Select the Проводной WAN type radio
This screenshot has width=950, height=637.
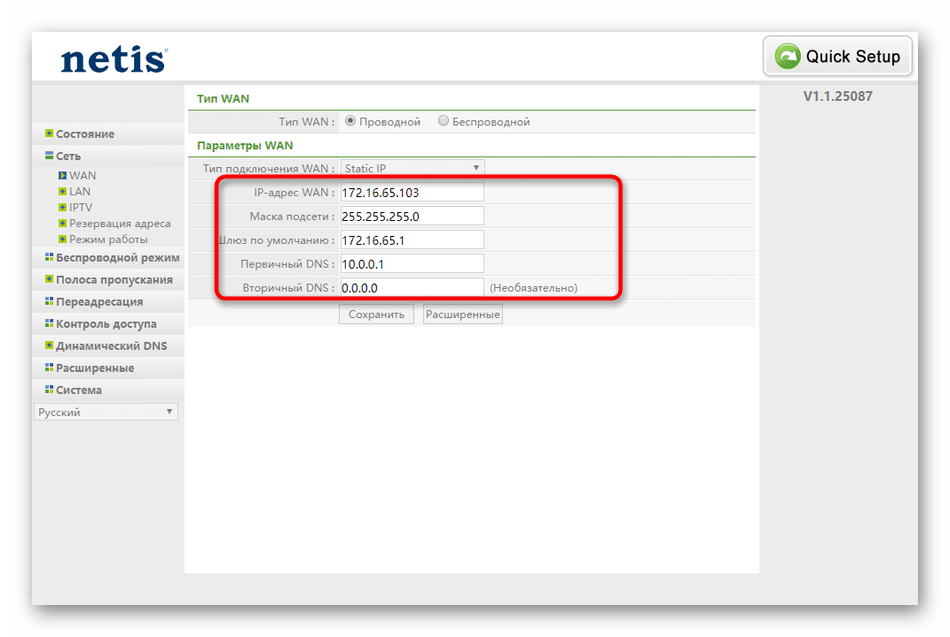[350, 121]
